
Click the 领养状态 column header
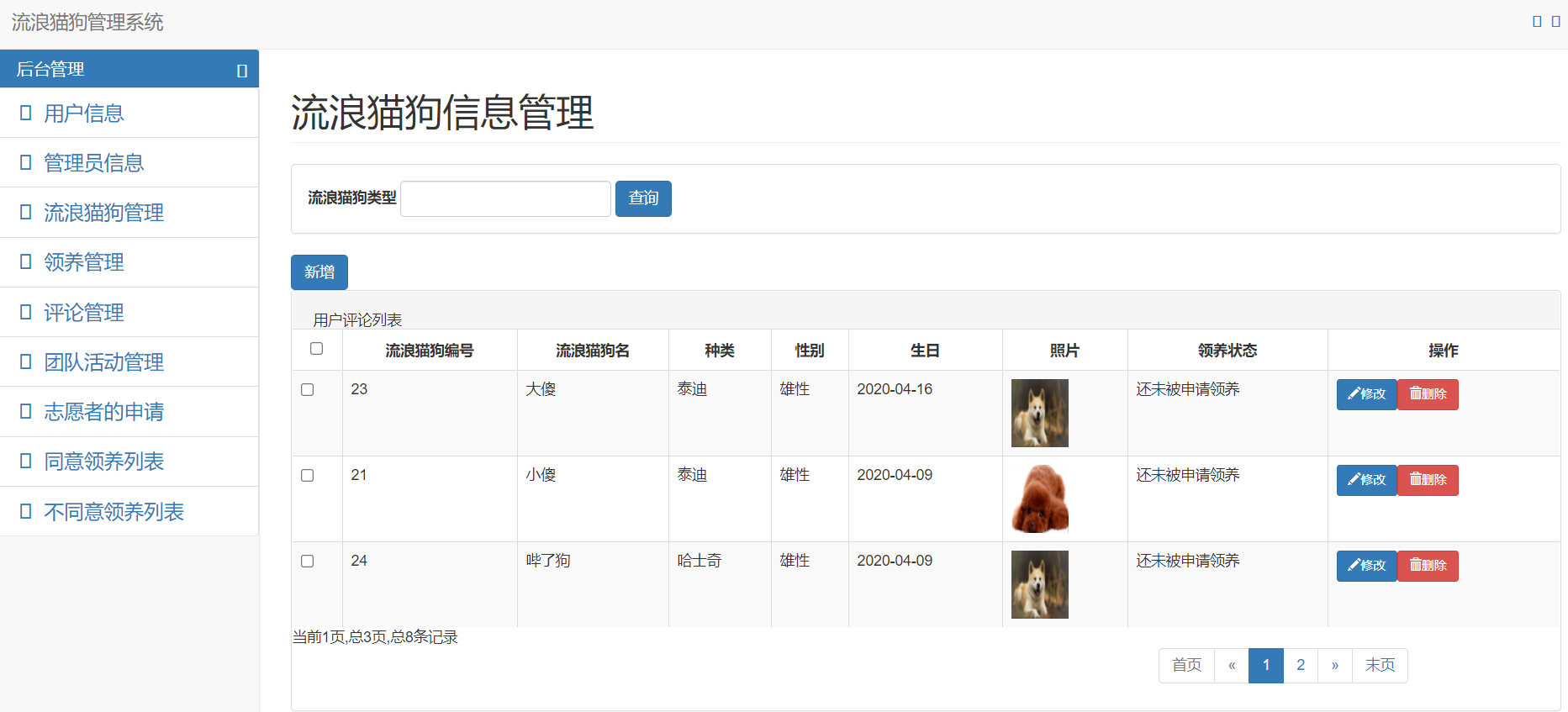1227,351
